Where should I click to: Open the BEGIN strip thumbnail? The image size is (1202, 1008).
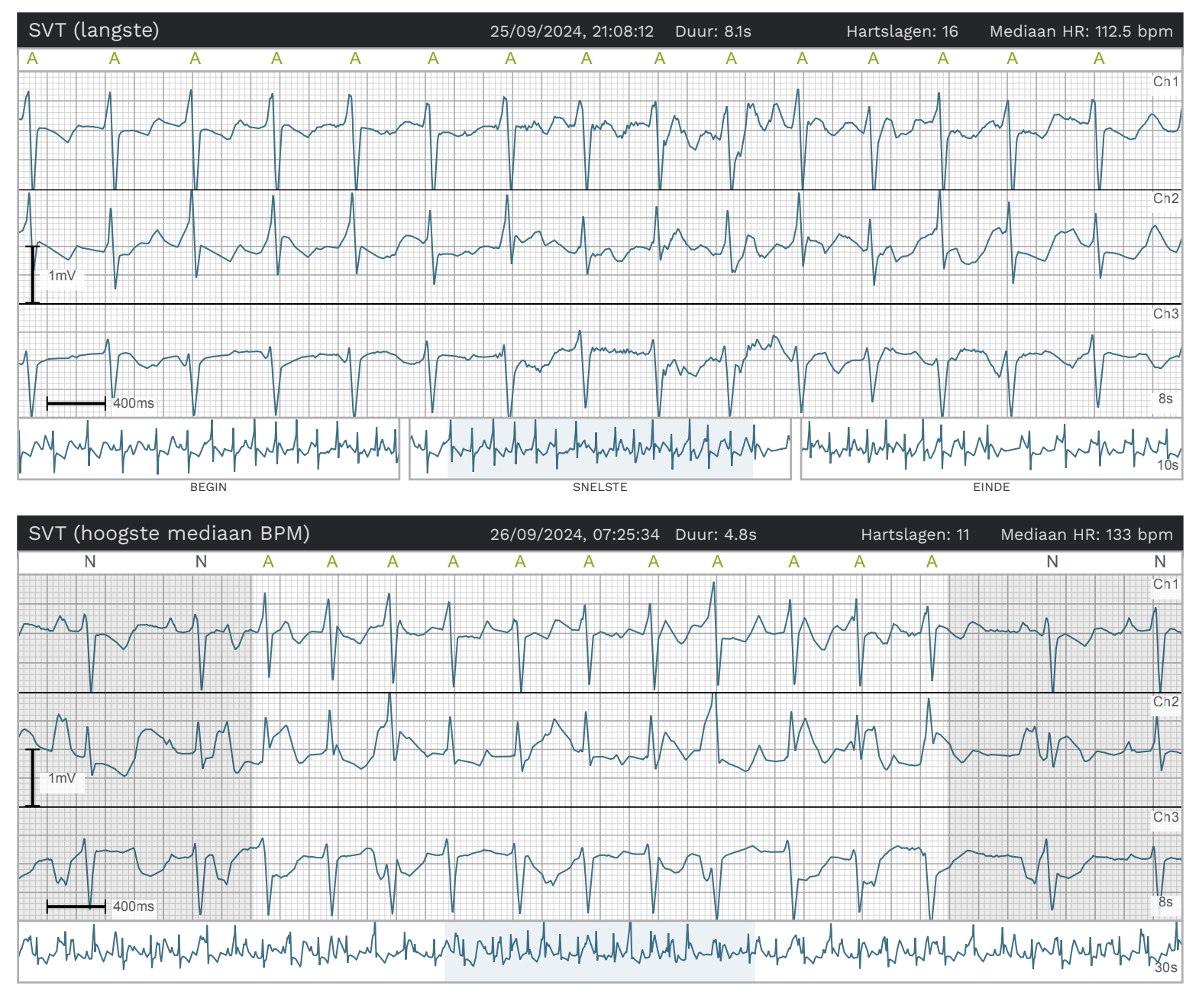point(208,449)
